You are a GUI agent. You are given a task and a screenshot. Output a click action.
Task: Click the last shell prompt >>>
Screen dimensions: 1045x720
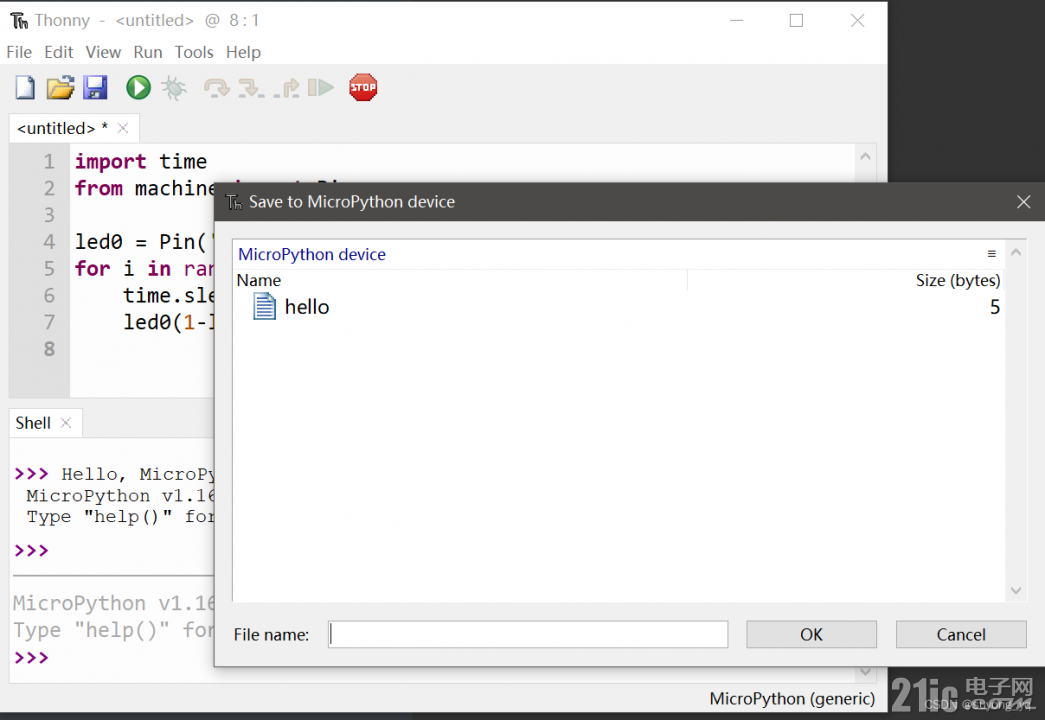[31, 657]
